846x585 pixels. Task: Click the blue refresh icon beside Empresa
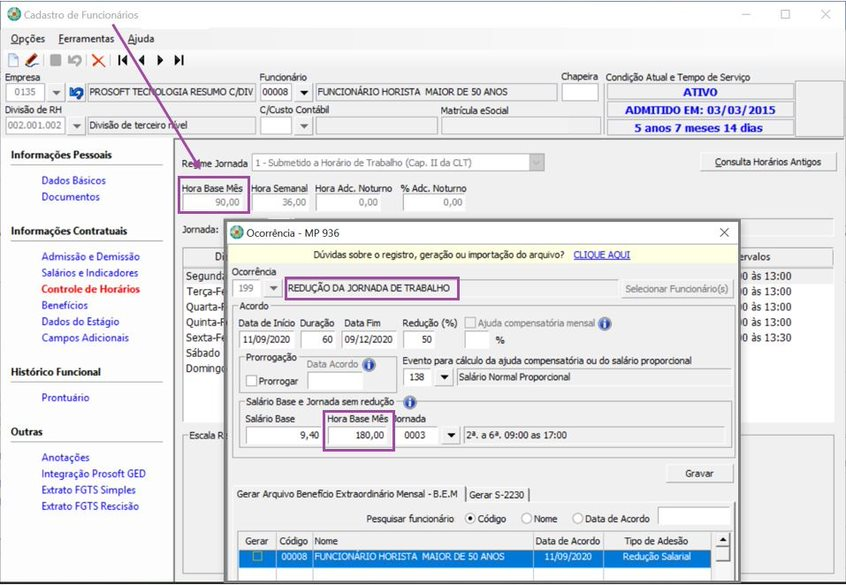tap(75, 93)
